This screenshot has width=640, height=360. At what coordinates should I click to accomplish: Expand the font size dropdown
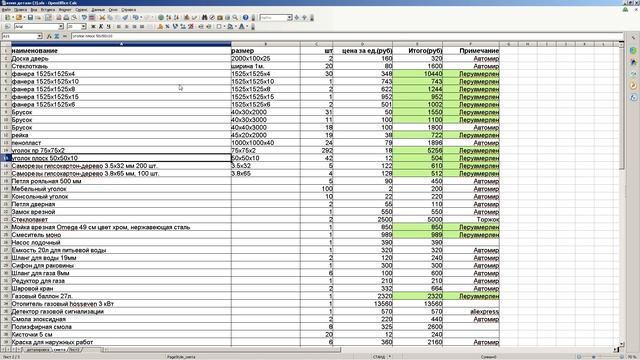point(83,27)
